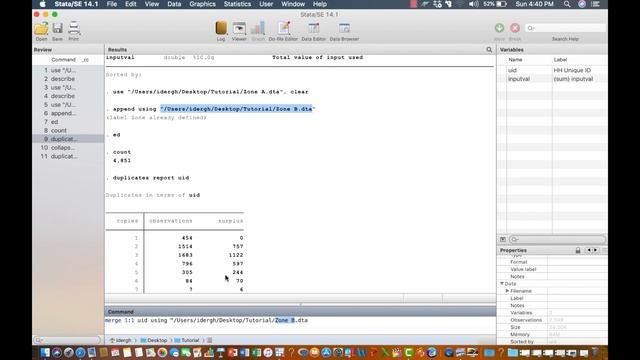The height and width of the screenshot is (360, 640).
Task: Open the Notification Center icon
Action: click(595, 4)
